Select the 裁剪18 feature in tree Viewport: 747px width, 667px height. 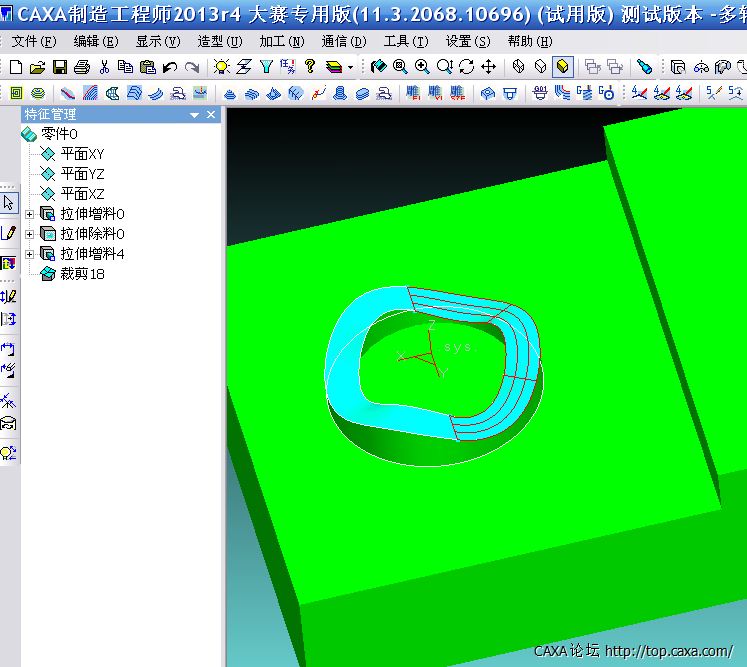click(82, 274)
